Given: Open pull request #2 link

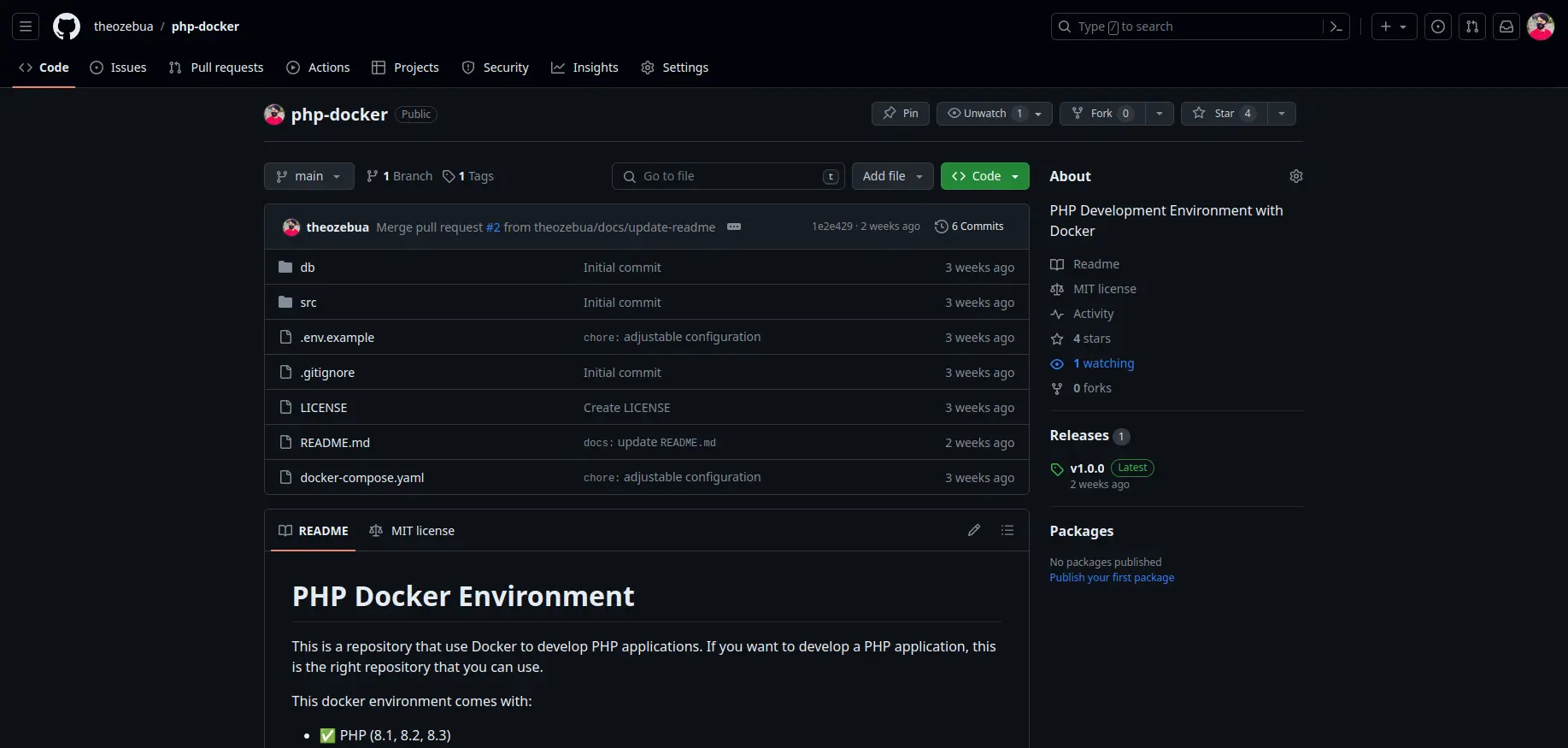Looking at the screenshot, I should tap(493, 227).
